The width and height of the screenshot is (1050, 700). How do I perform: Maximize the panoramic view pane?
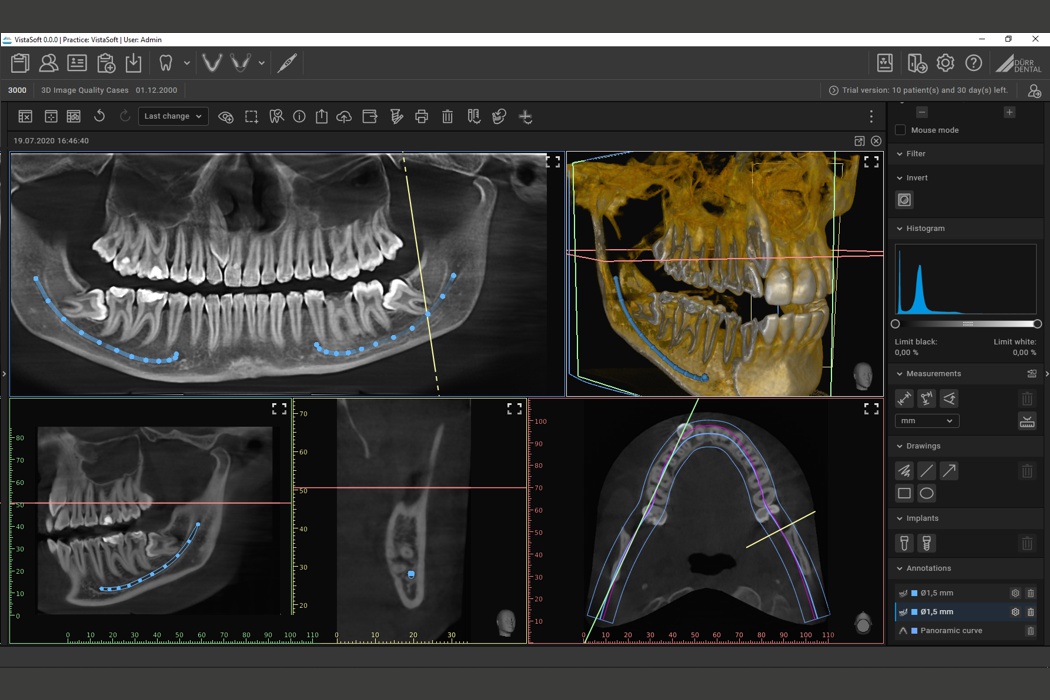pyautogui.click(x=553, y=162)
